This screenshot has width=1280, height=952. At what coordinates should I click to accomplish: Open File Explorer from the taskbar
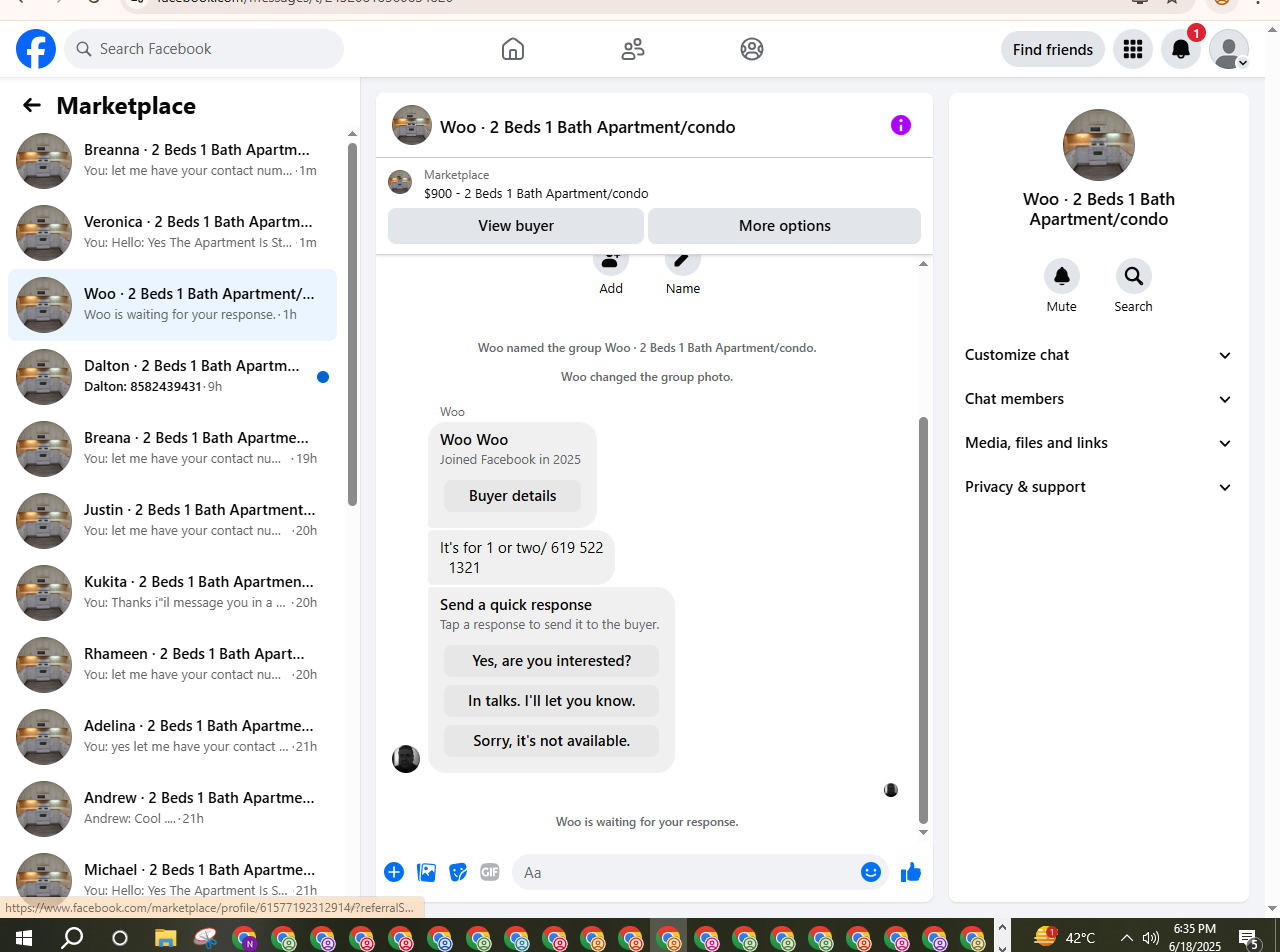tap(165, 938)
